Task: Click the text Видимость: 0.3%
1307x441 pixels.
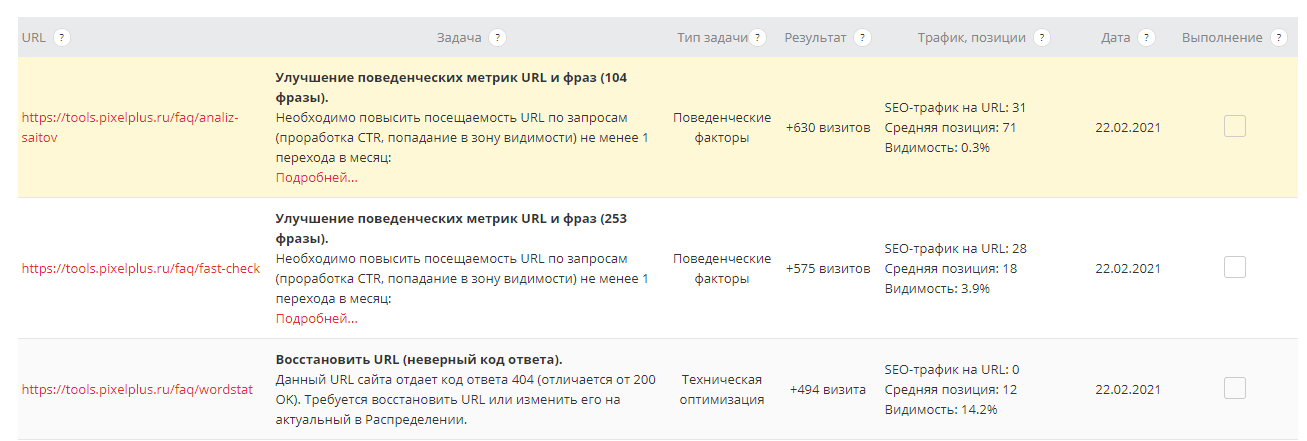Action: (x=937, y=147)
